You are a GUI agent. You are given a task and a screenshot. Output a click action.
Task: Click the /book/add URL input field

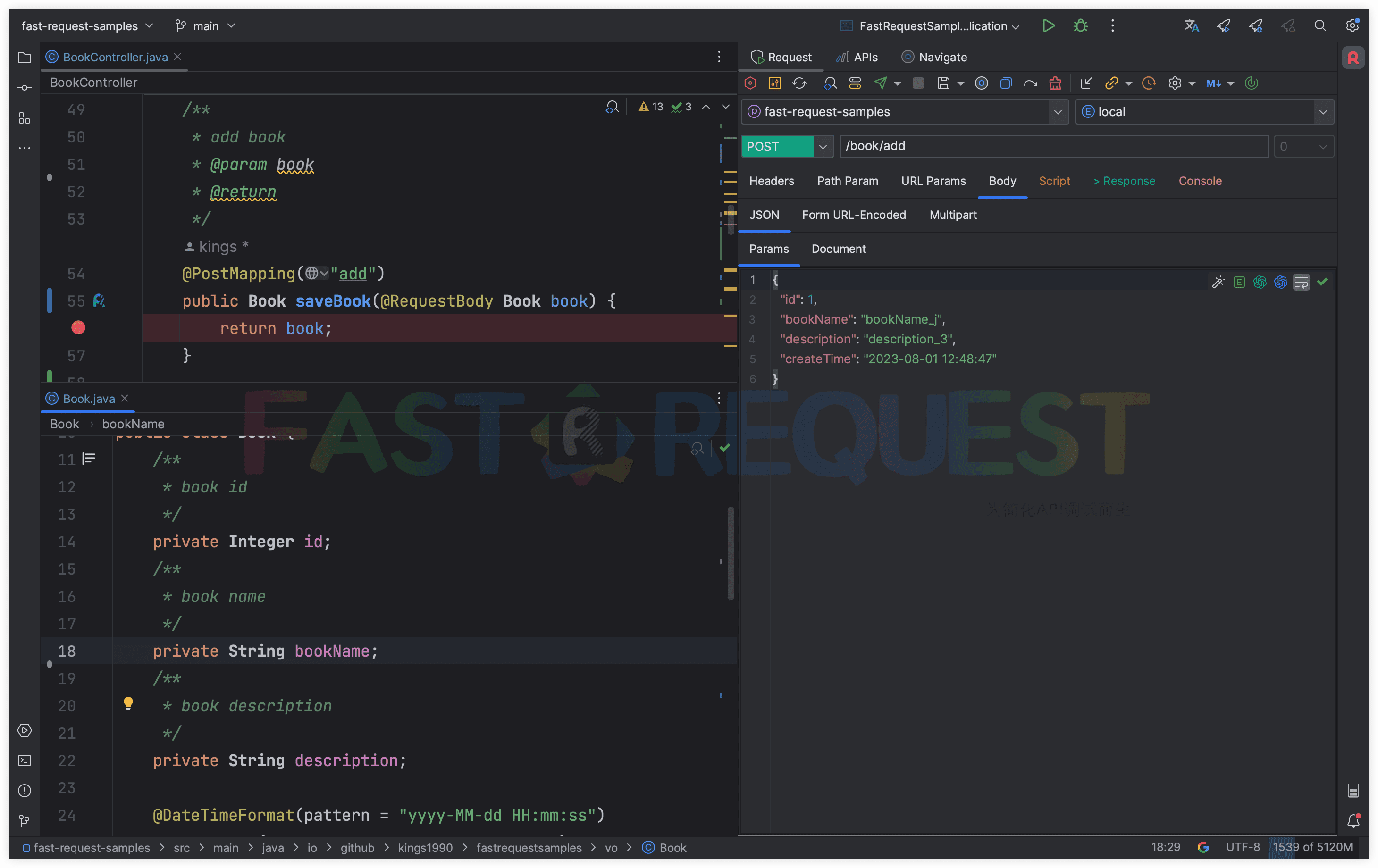click(1053, 147)
